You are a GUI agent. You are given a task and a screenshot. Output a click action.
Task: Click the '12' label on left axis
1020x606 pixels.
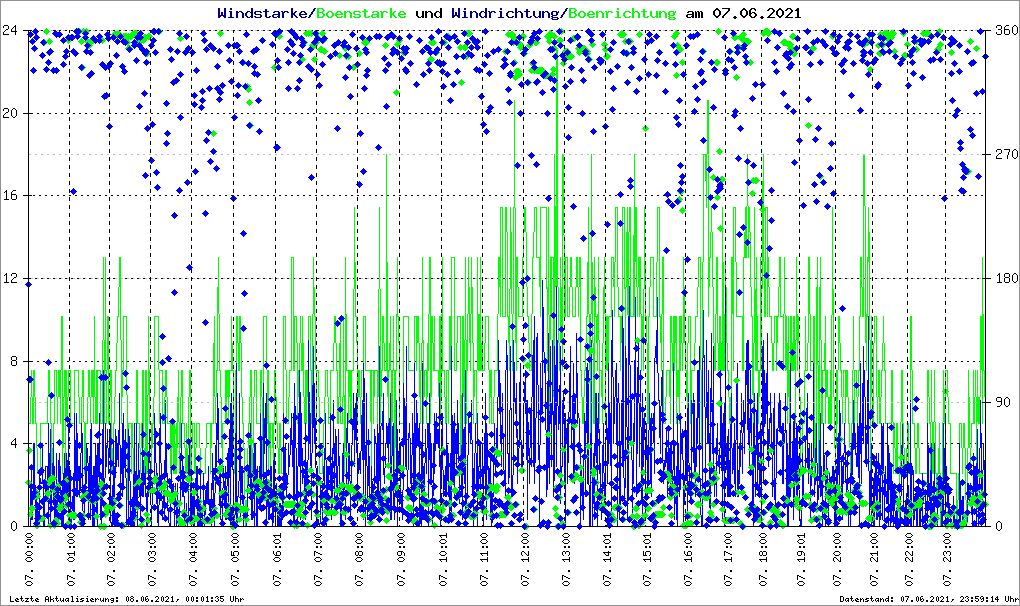(x=12, y=279)
